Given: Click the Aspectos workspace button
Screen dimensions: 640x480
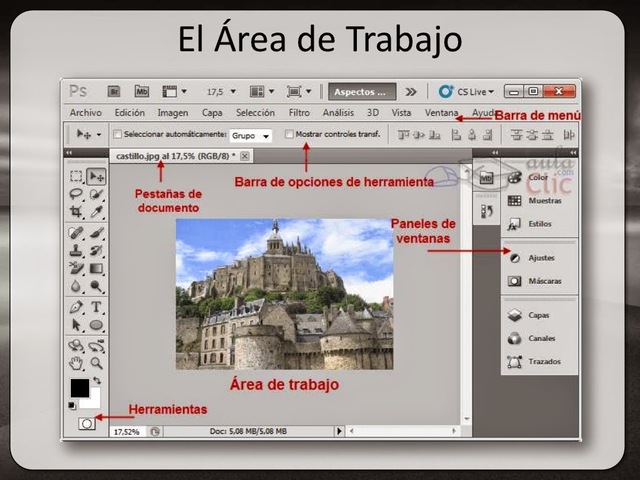Looking at the screenshot, I should 362,92.
